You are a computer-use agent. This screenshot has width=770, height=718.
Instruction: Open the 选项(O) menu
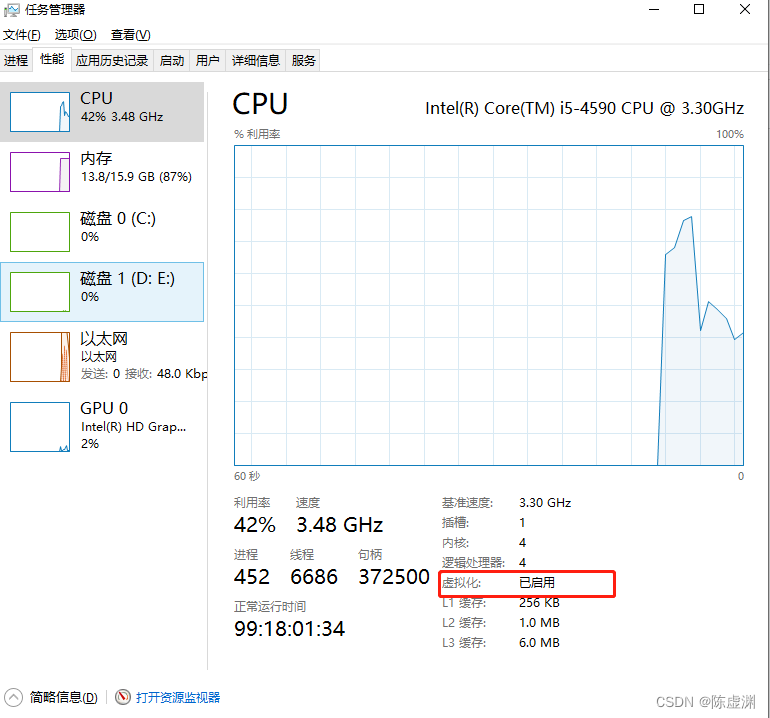(75, 35)
